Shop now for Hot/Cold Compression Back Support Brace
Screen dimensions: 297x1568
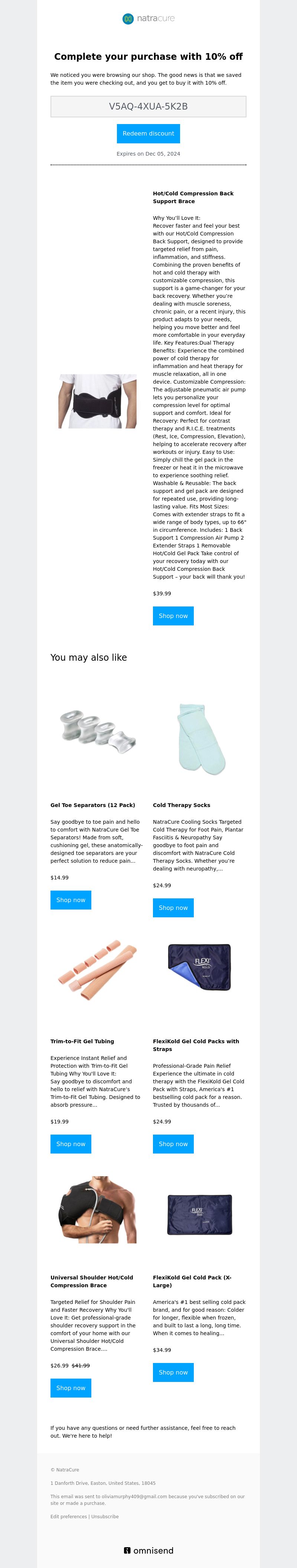[173, 616]
